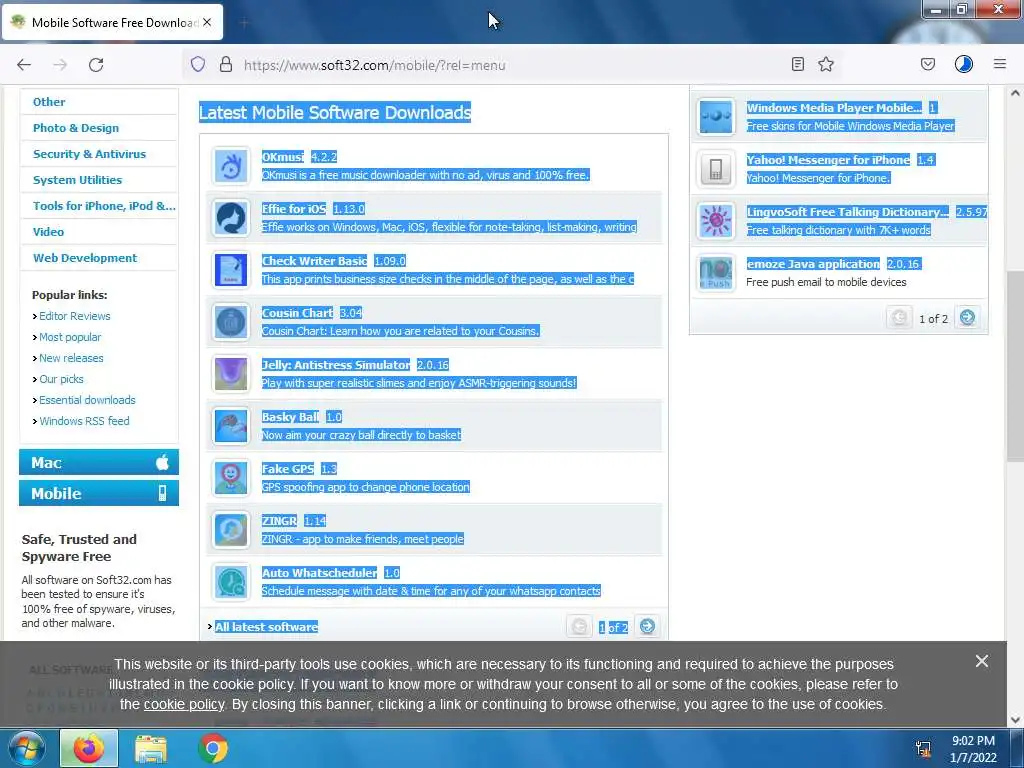1024x768 pixels.
Task: Open the Other category
Action: coord(49,102)
